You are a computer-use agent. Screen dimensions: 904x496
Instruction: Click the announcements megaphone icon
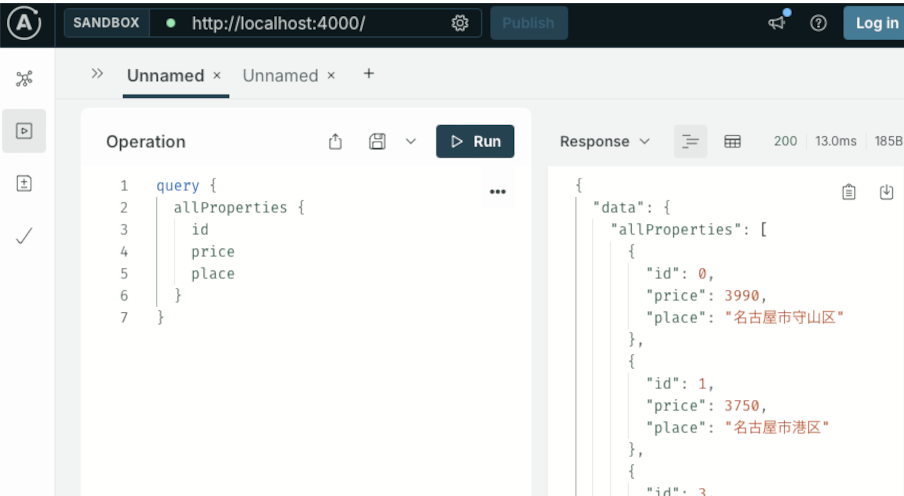click(x=777, y=23)
